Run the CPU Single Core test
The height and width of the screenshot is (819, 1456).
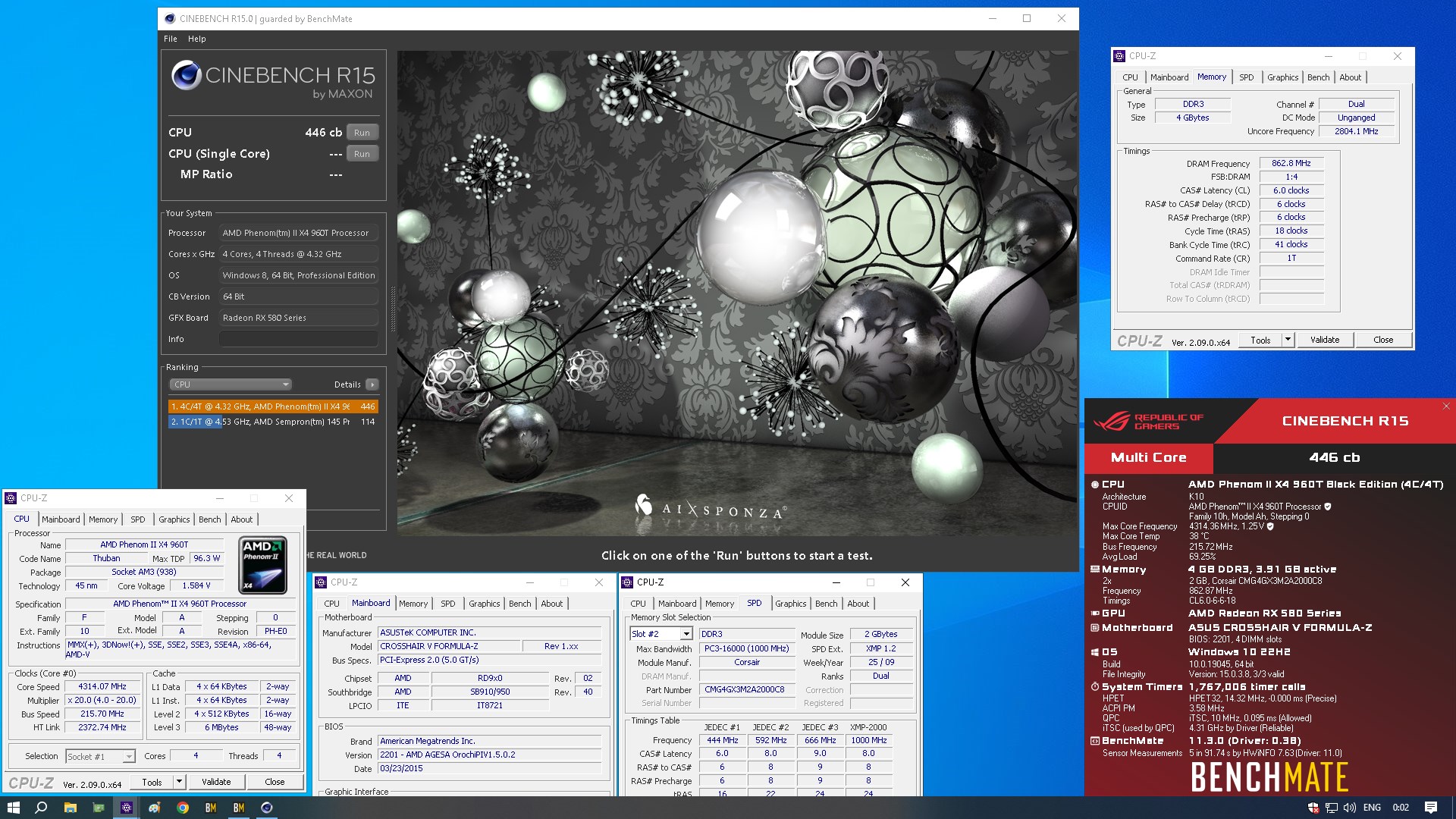point(362,154)
